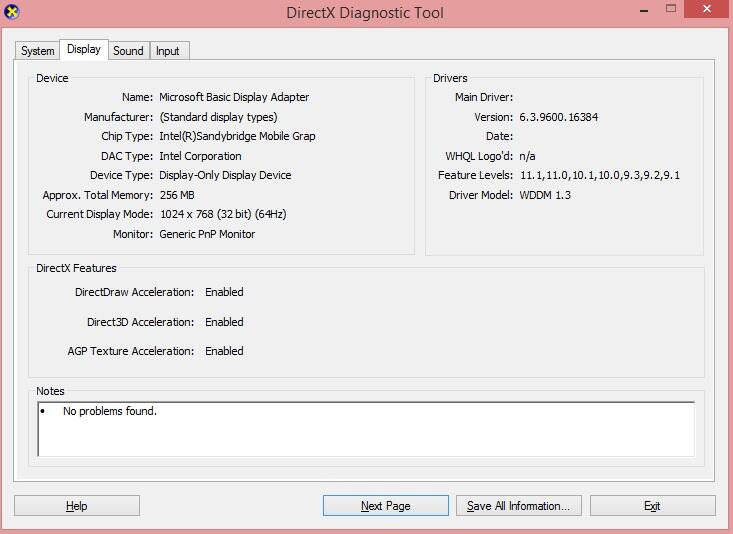Click the DirectX icon in title bar
Screen dimensions: 733x534
12,12
